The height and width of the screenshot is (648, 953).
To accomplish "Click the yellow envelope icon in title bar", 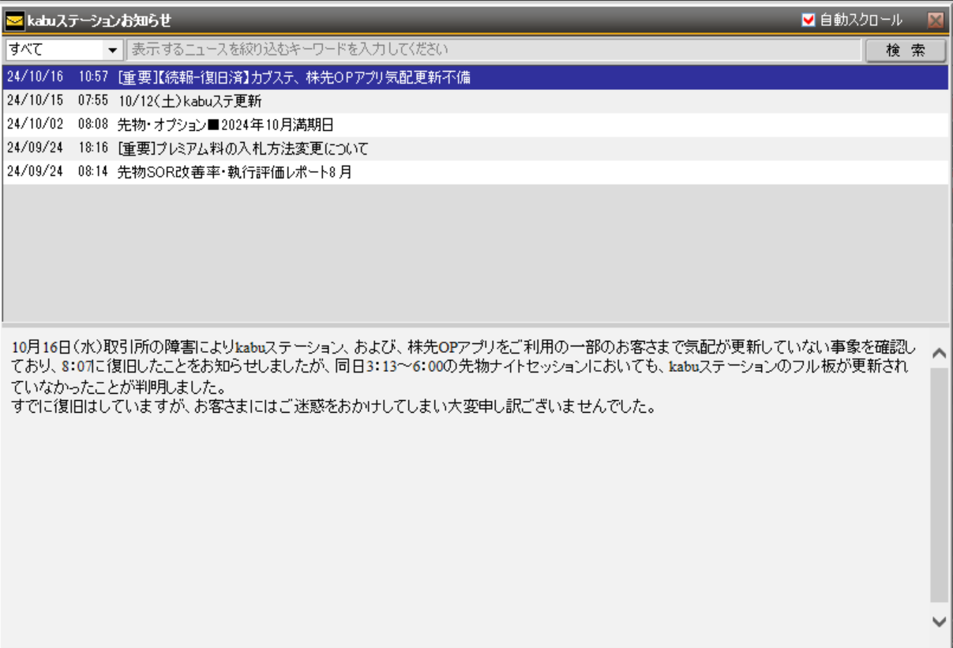I will pos(15,21).
